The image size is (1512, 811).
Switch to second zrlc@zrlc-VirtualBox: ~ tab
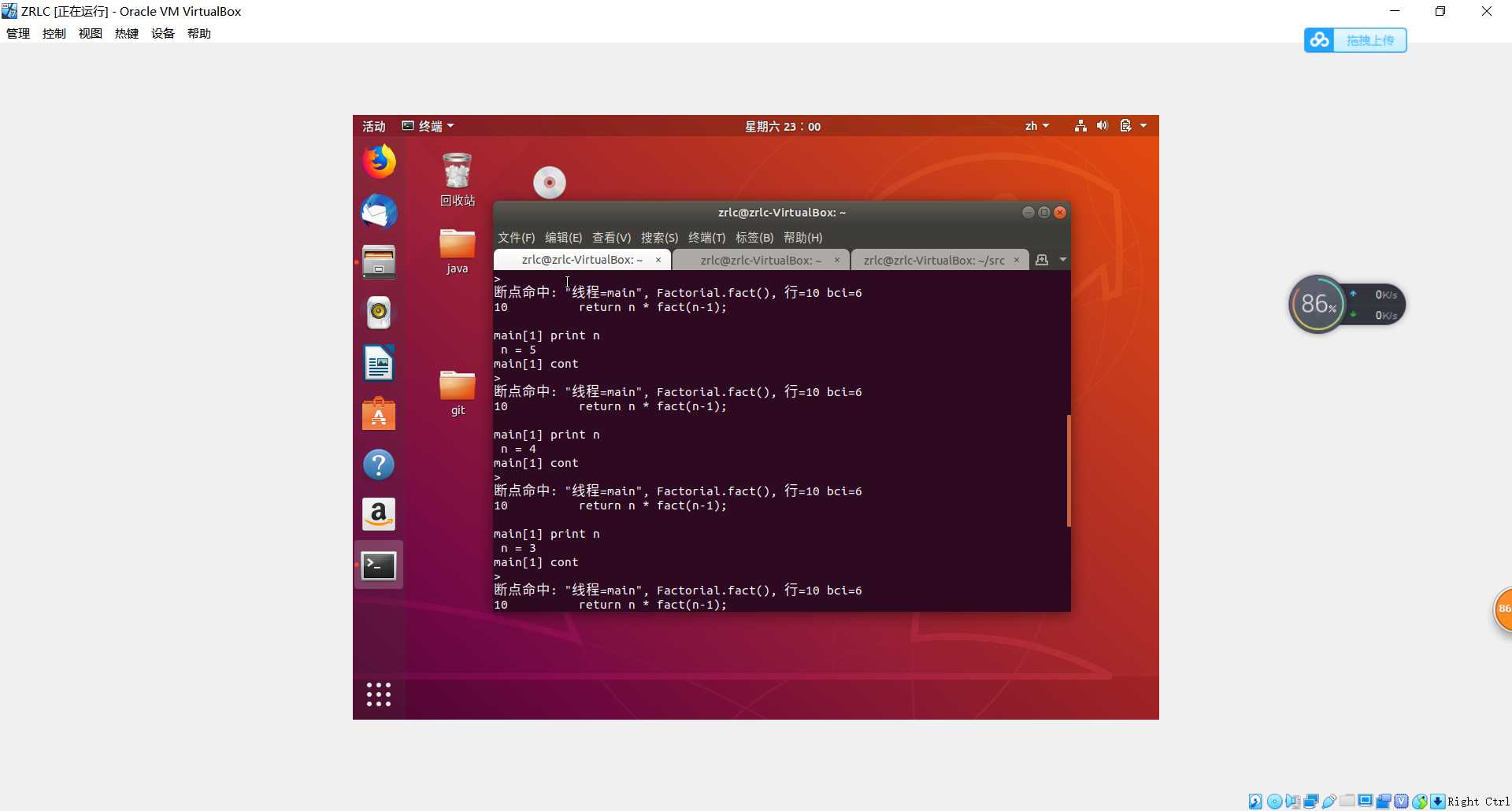761,260
